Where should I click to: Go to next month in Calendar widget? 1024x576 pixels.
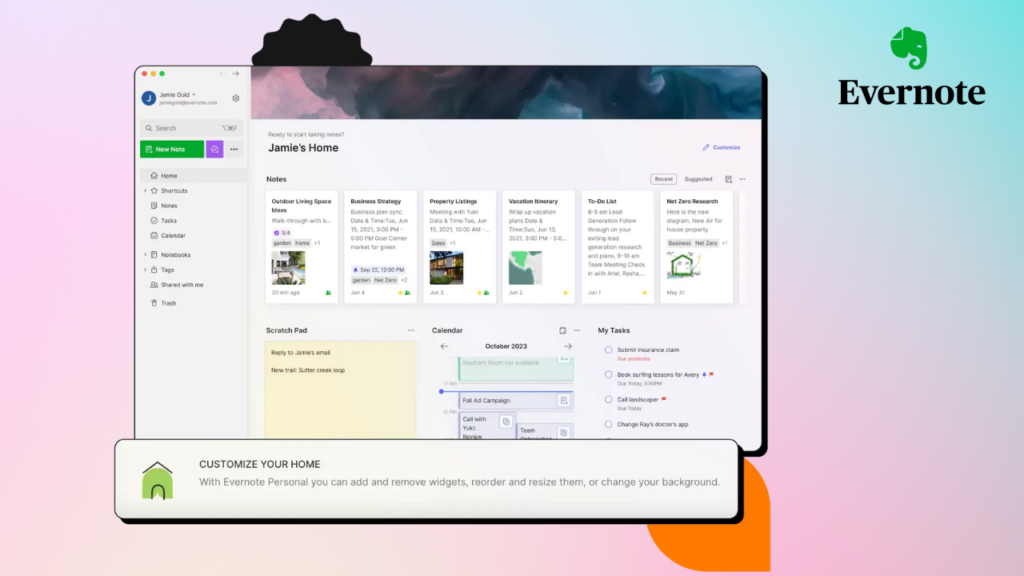point(568,347)
